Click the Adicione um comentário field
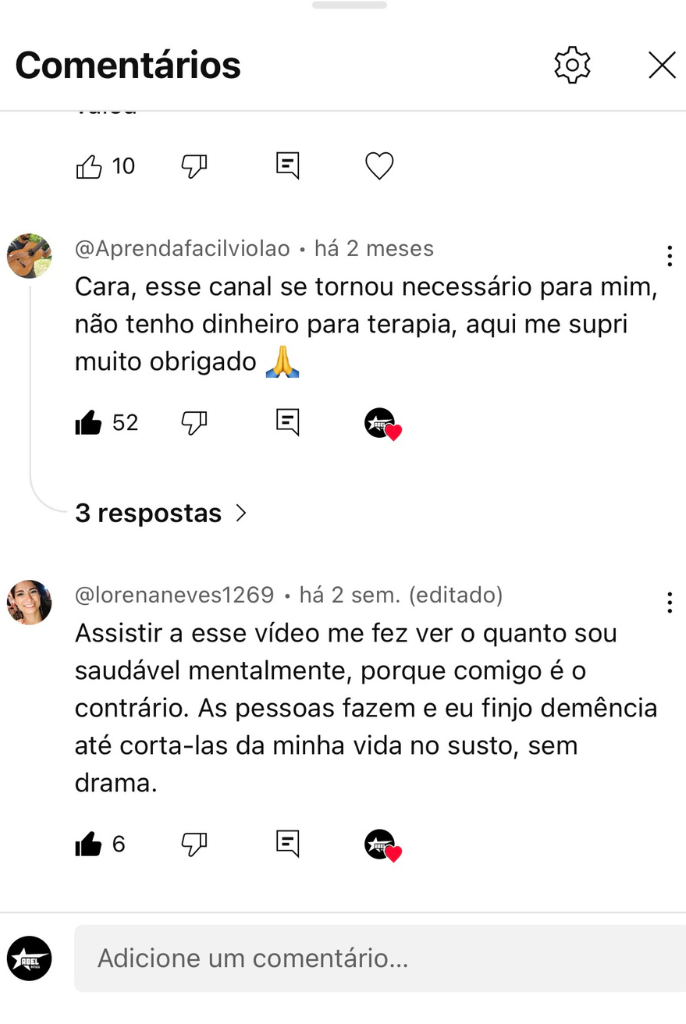Screen dimensions: 686x1024 coord(380,959)
